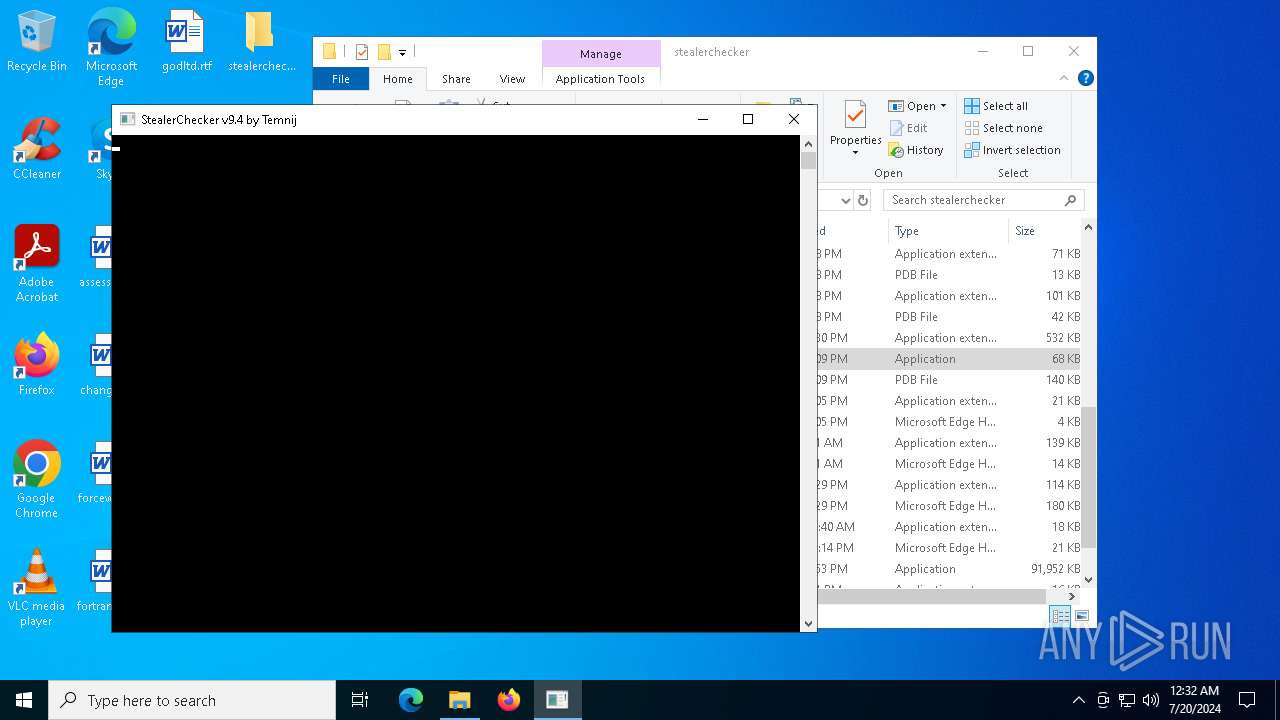This screenshot has height=720, width=1280.
Task: Click Invert selection in the Explorer ribbon
Action: (x=1012, y=150)
